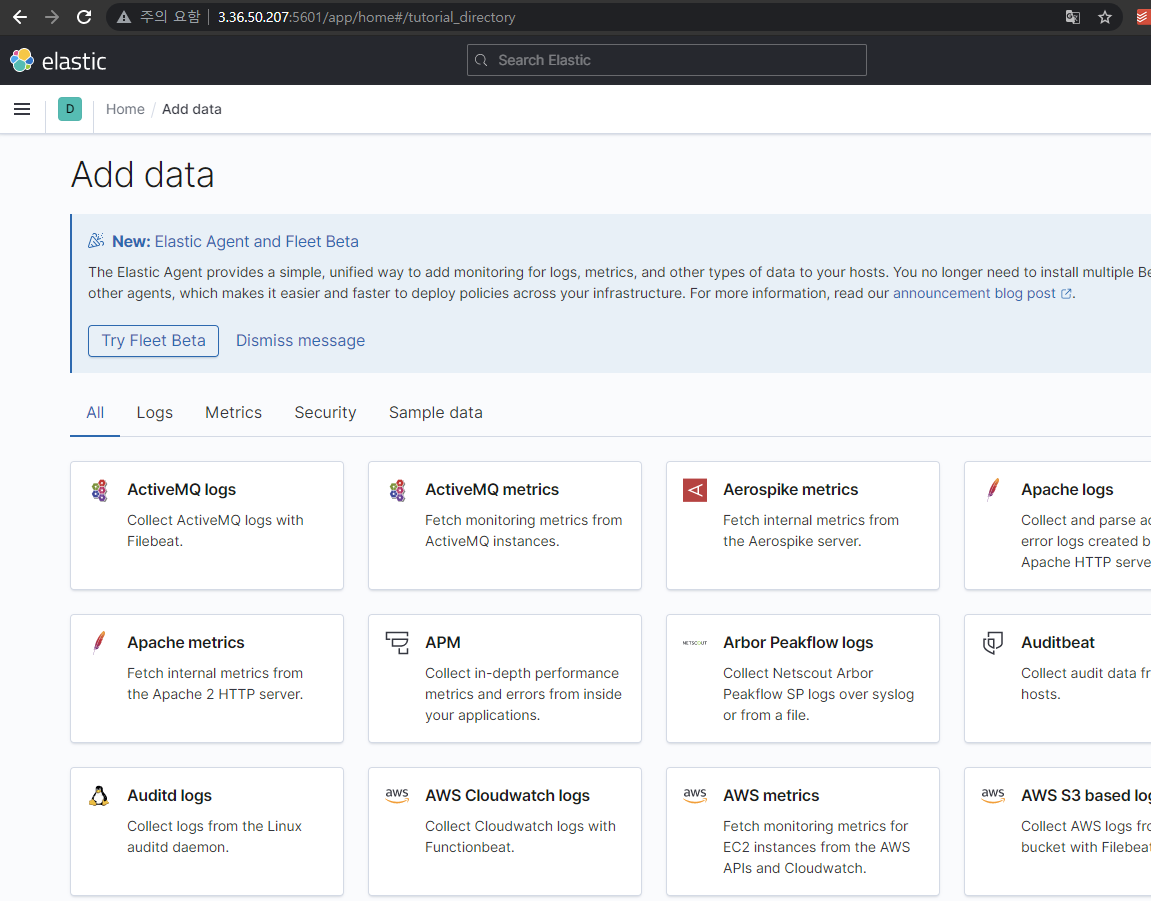Click the Add data breadcrumb
1151x901 pixels.
coord(192,109)
